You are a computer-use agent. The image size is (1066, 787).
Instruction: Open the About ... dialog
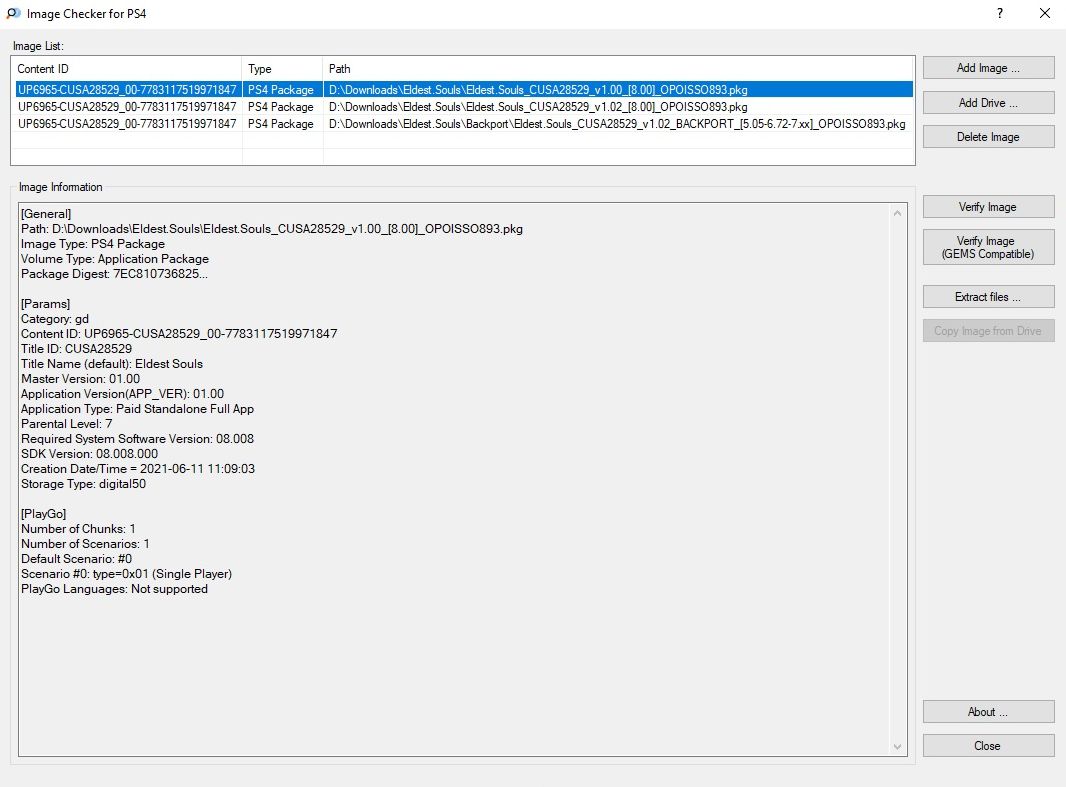pos(988,712)
